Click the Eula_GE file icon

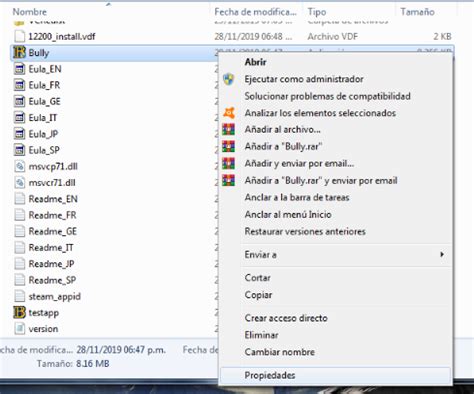(20, 101)
